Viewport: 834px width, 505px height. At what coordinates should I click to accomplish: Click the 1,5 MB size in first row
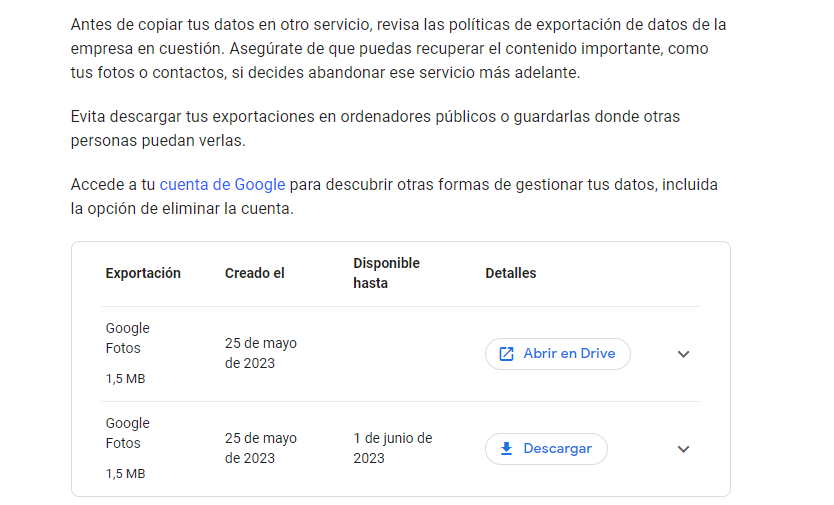coord(125,379)
